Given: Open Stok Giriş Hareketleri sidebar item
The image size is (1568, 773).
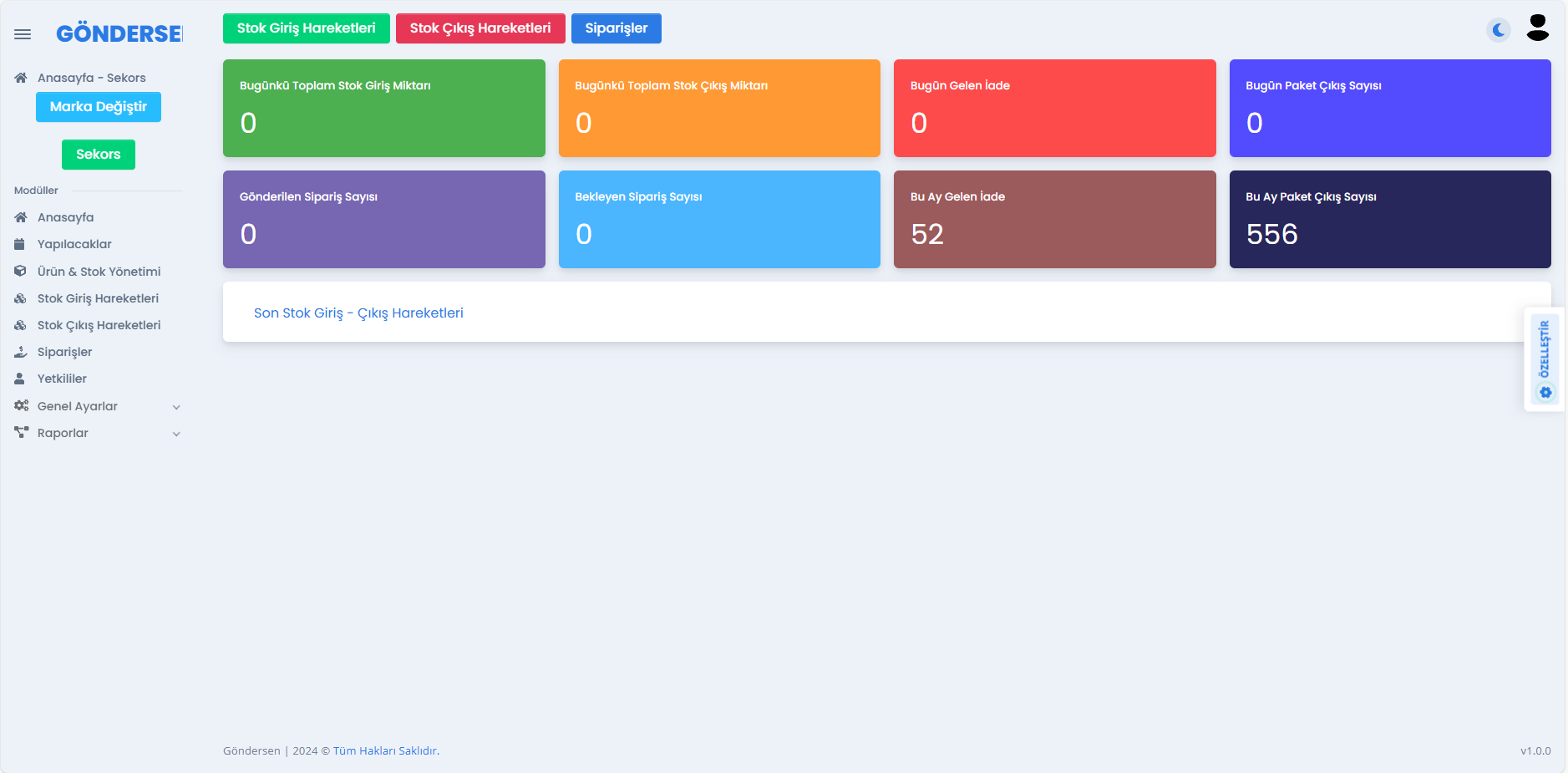Looking at the screenshot, I should pos(99,298).
